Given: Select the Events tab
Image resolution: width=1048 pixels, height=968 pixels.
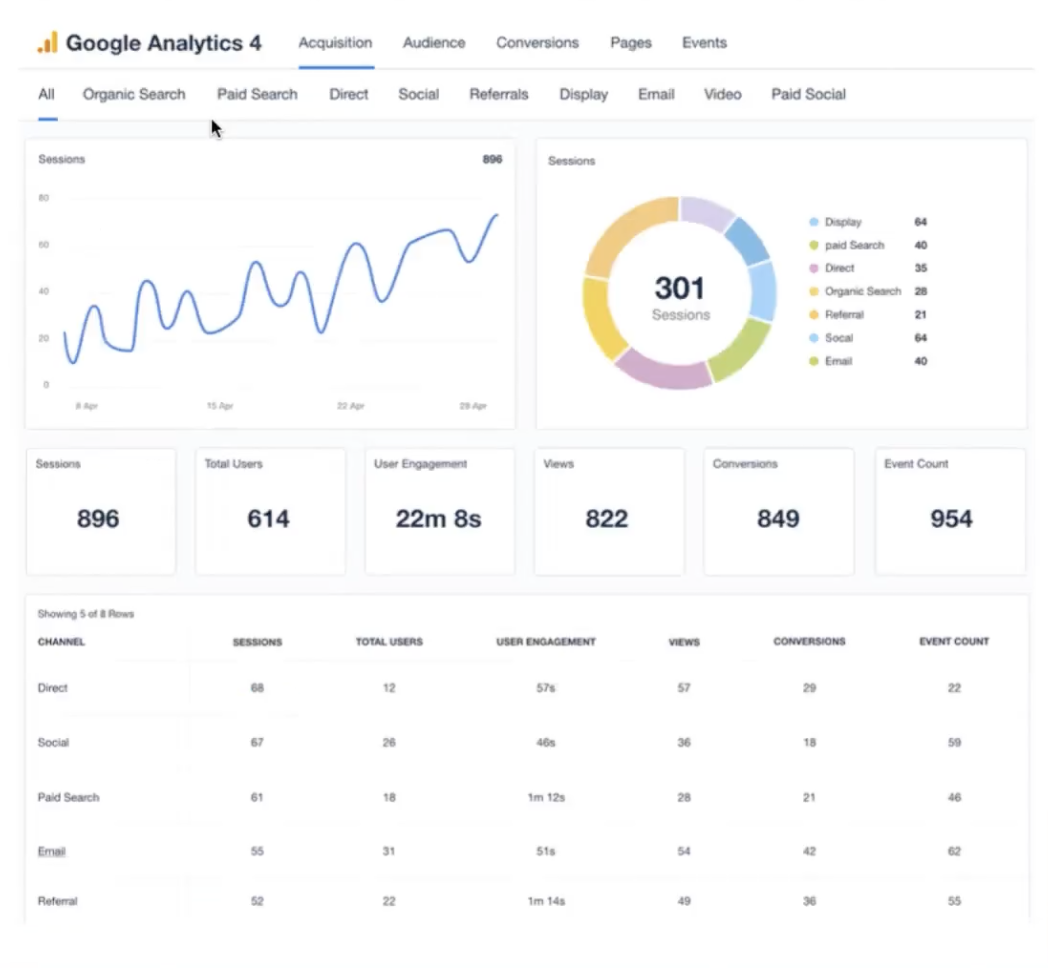Looking at the screenshot, I should [x=704, y=43].
